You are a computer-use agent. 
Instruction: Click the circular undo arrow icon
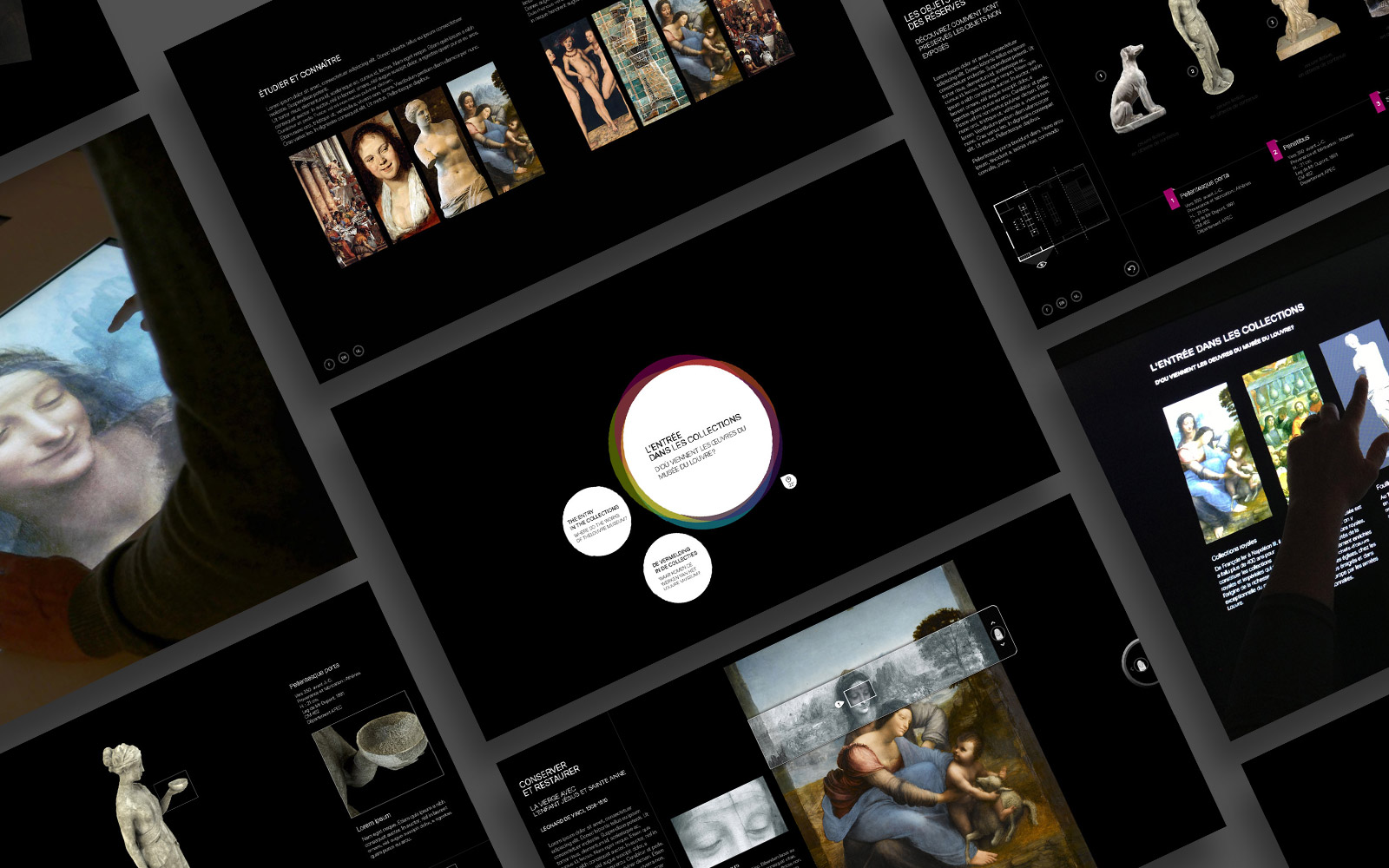pyautogui.click(x=1131, y=268)
